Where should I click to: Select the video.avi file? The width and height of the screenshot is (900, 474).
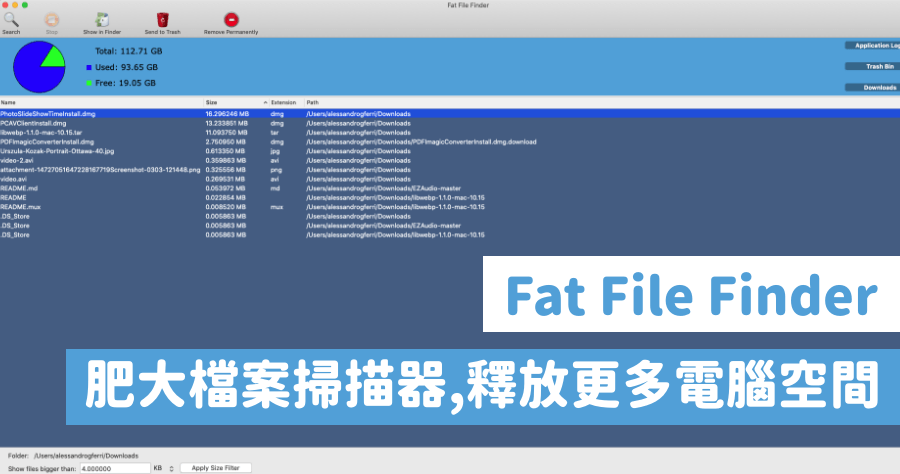[x=13, y=179]
